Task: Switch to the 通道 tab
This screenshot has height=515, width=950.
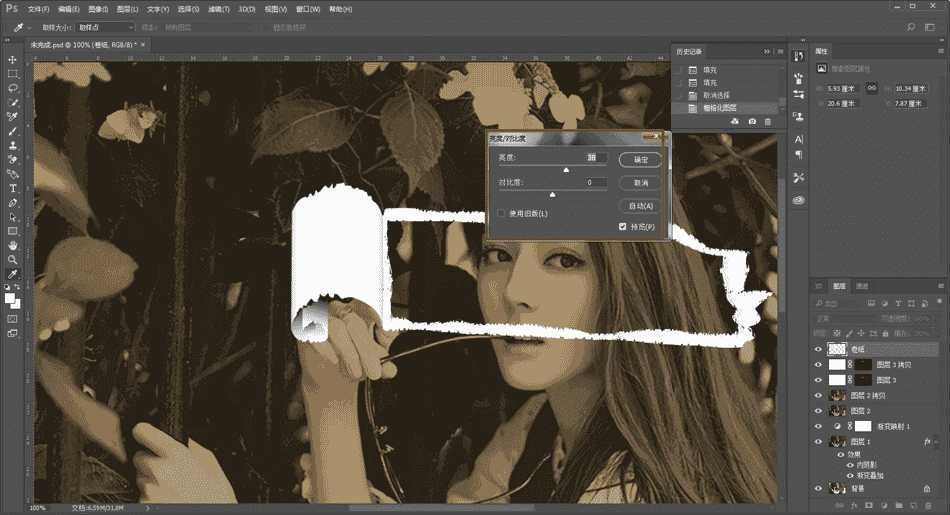Action: point(861,286)
